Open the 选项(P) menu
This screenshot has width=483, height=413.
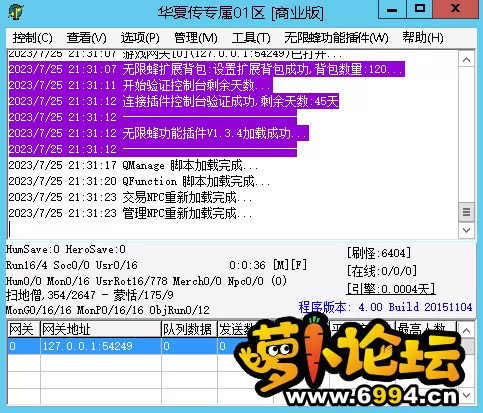click(140, 38)
